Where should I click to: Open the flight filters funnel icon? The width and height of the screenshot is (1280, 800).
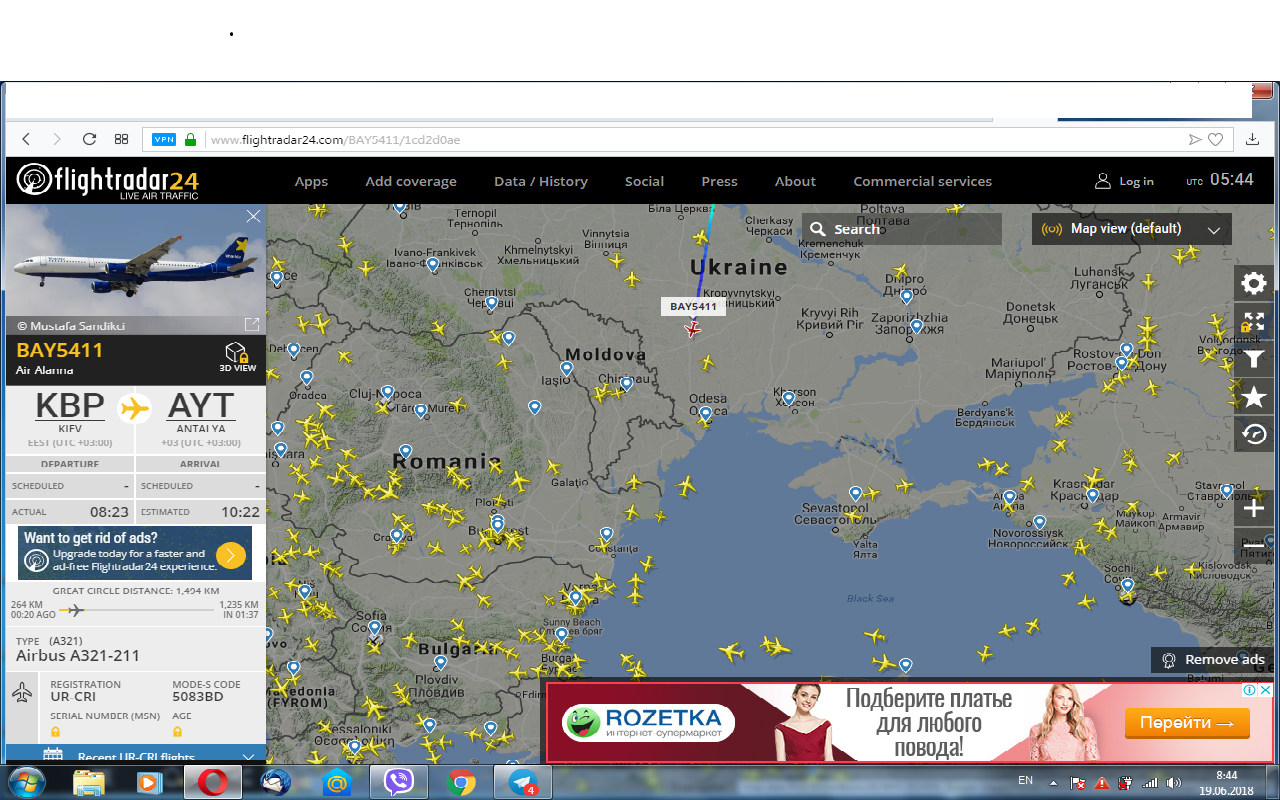click(1253, 359)
